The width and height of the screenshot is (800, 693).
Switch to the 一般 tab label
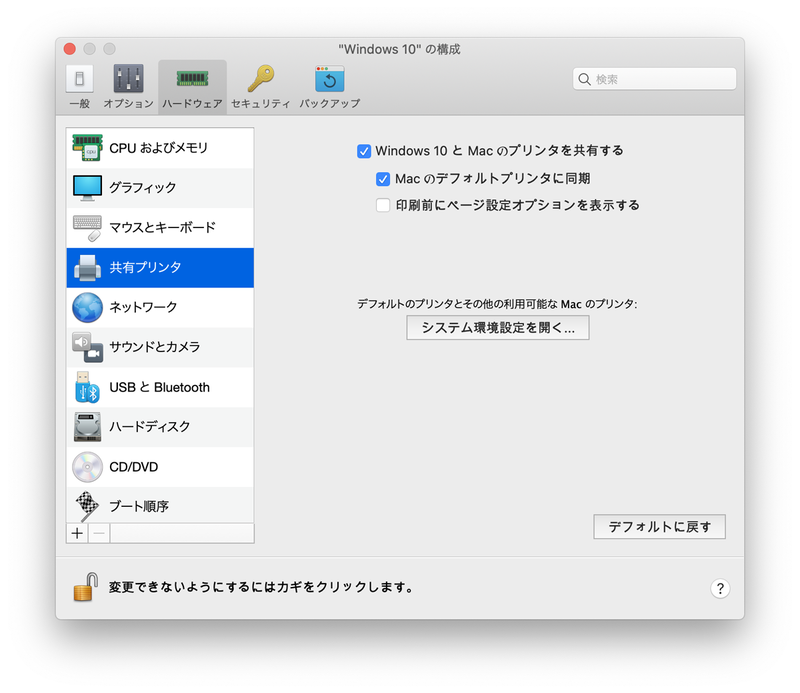(80, 104)
